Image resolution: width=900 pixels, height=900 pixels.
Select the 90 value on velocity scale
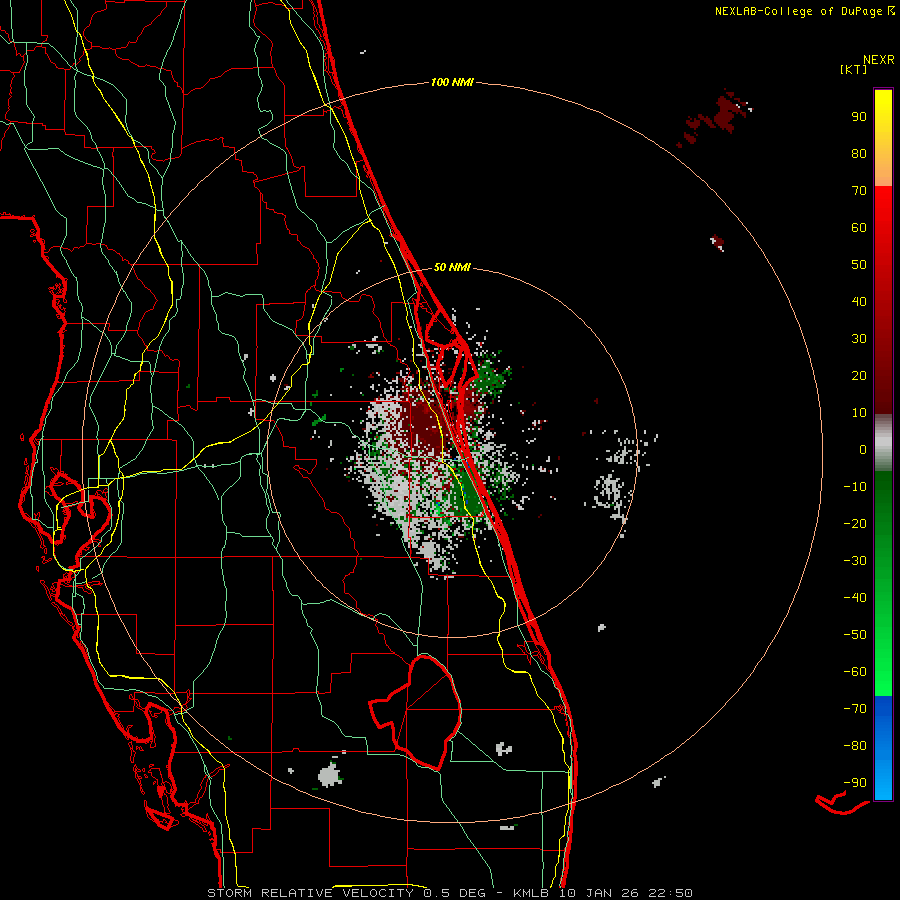pos(859,117)
